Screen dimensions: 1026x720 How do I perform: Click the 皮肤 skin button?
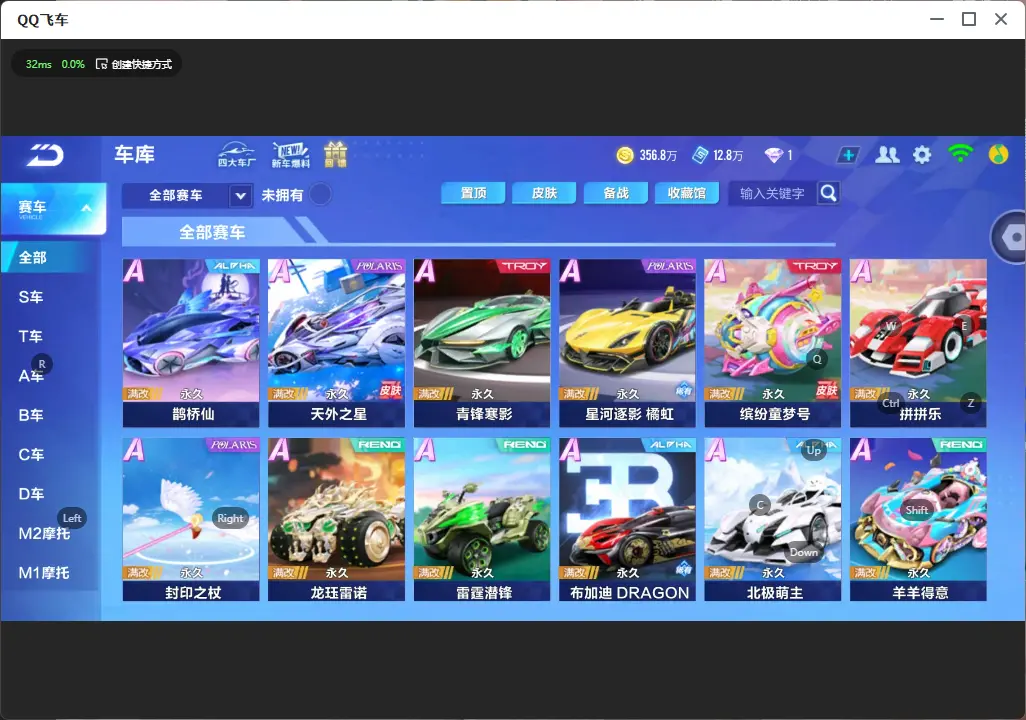point(544,193)
